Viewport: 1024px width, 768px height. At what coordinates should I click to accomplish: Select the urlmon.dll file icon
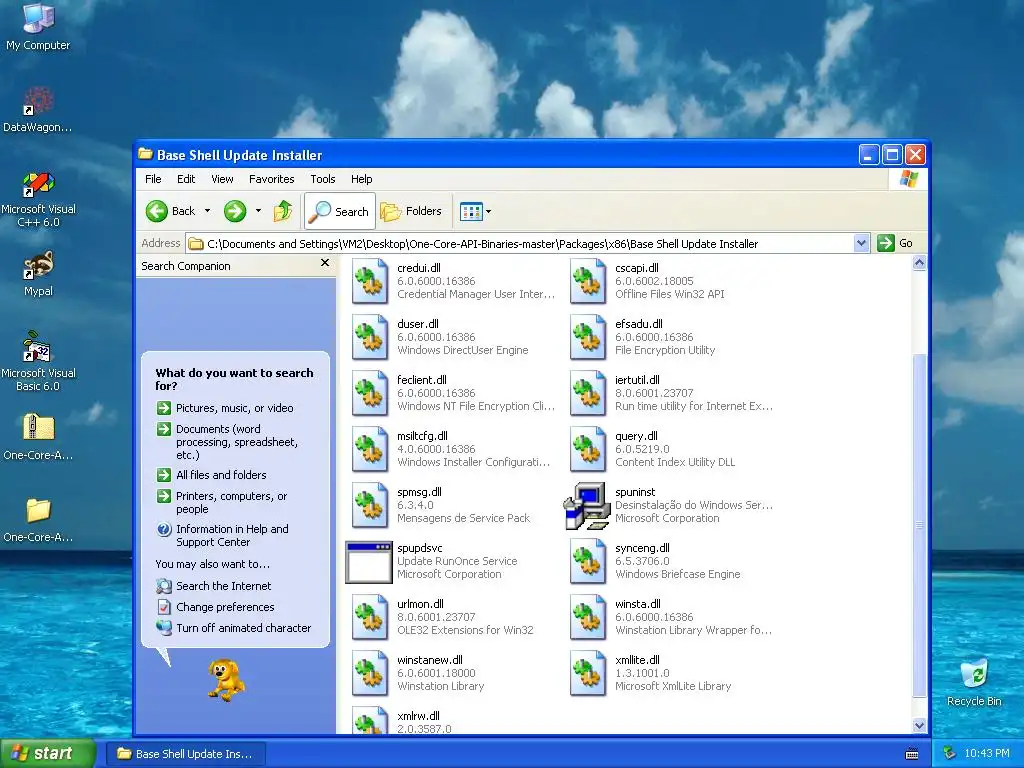(370, 618)
